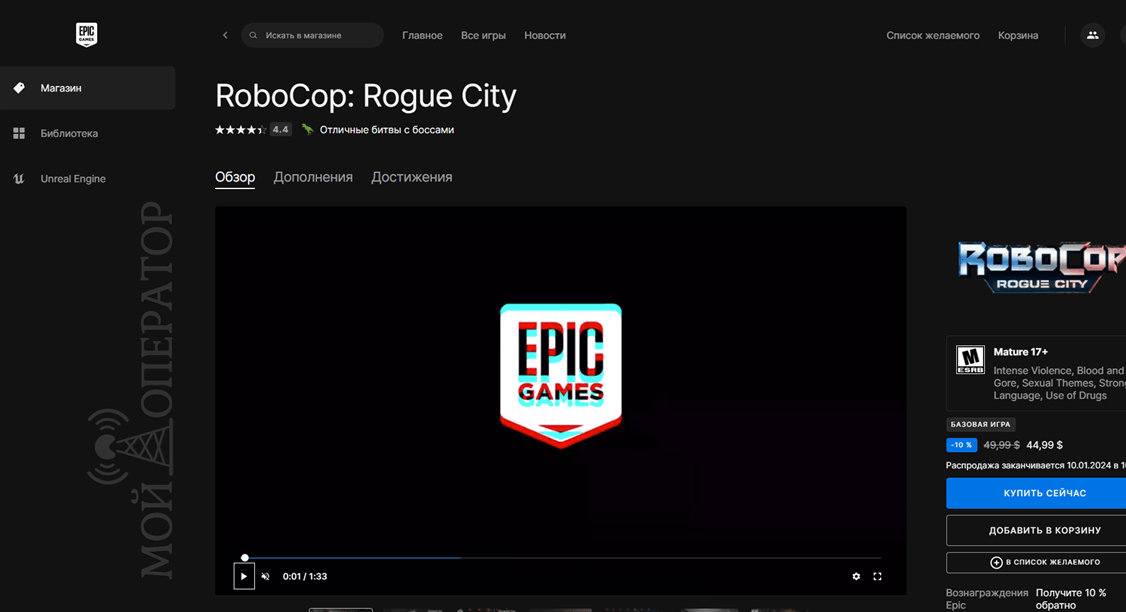Open the friends icon in the top bar
Image resolution: width=1126 pixels, height=612 pixels.
point(1092,35)
